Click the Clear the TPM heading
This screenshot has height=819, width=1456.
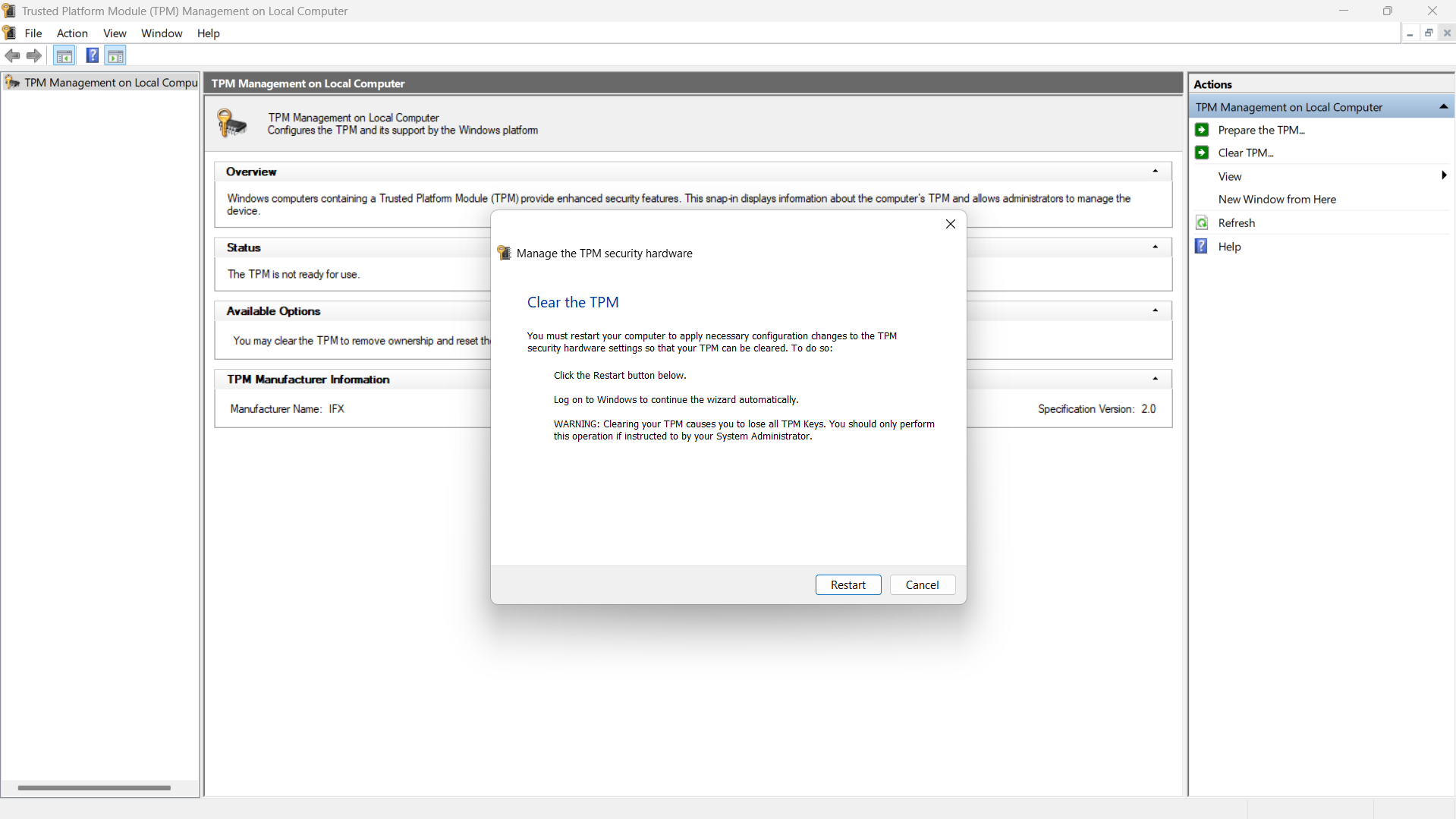573,302
